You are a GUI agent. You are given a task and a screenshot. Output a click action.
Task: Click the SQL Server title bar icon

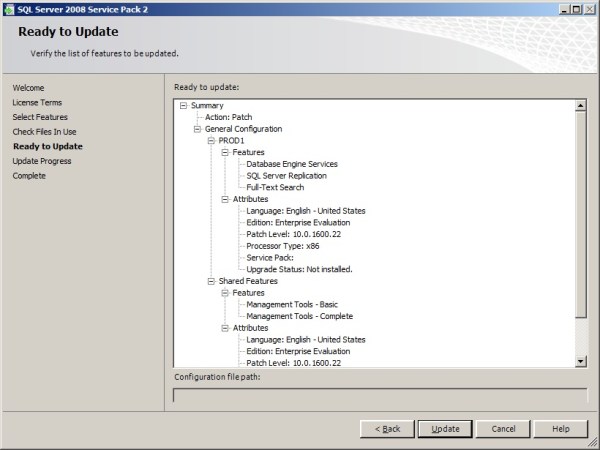(9, 8)
